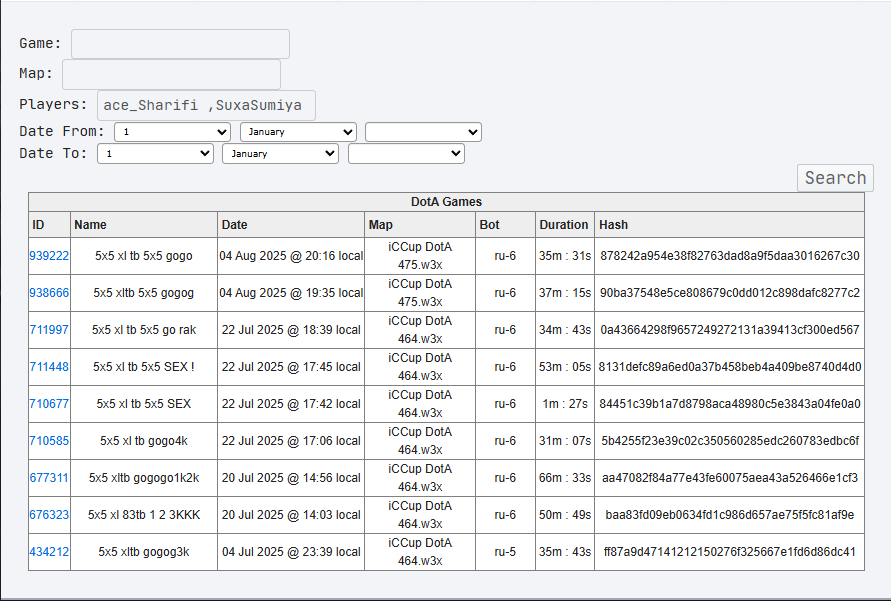Open game ID 939222 link
Screen dimensions: 891x601
[49, 256]
